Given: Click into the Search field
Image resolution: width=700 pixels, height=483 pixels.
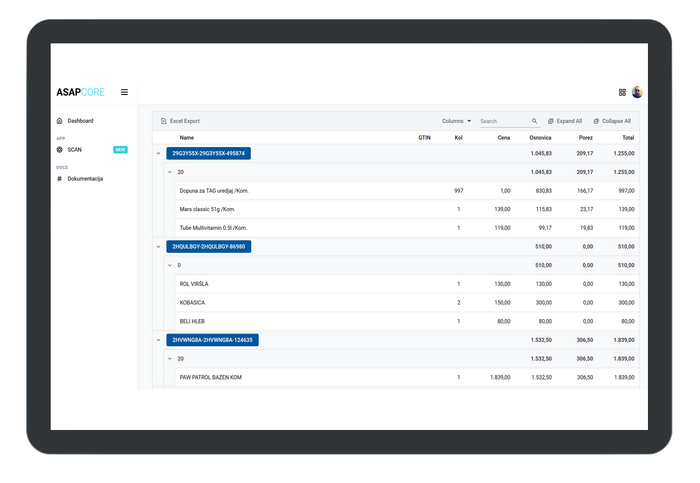Looking at the screenshot, I should (504, 121).
